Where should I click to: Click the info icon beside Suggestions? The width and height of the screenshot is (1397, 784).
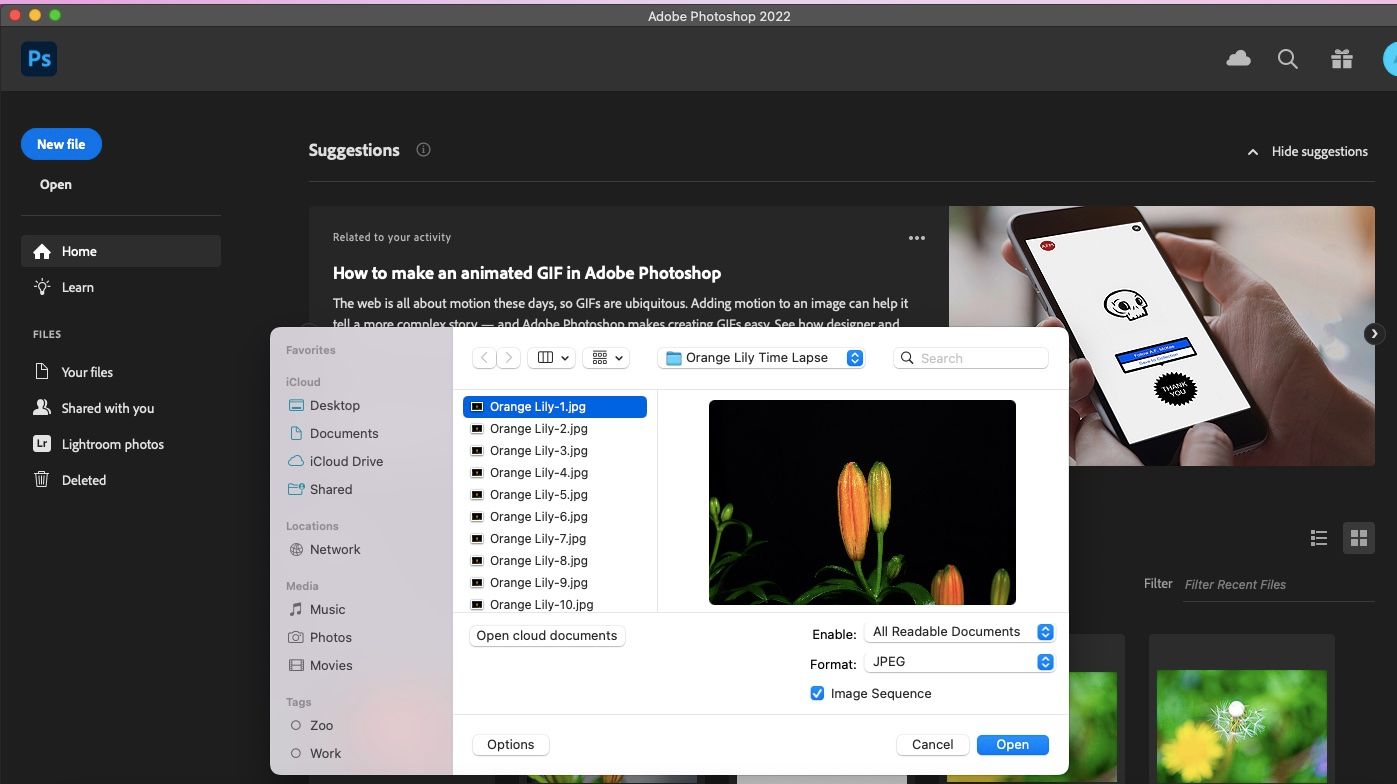423,150
